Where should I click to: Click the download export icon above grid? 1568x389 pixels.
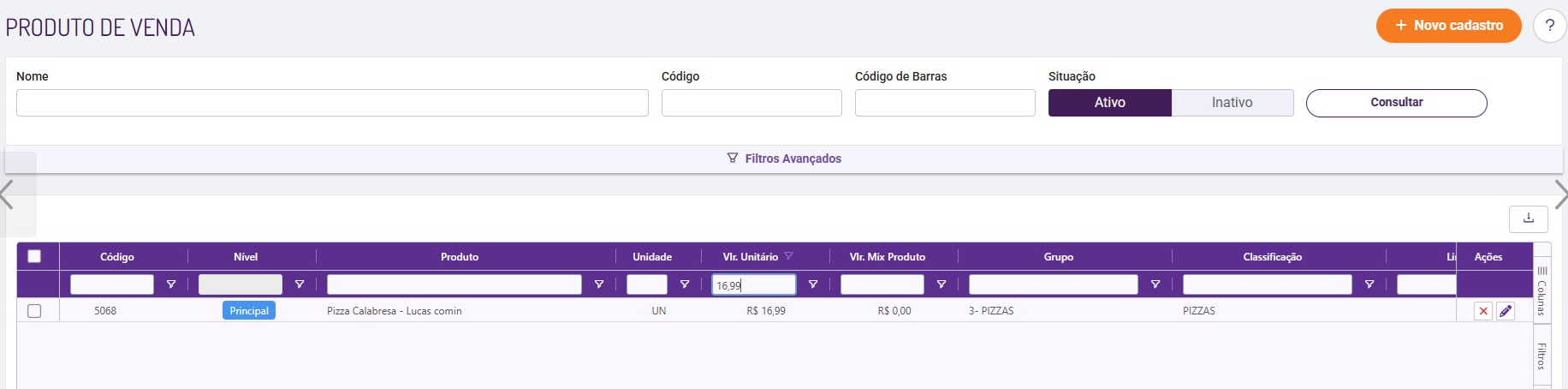(1528, 219)
